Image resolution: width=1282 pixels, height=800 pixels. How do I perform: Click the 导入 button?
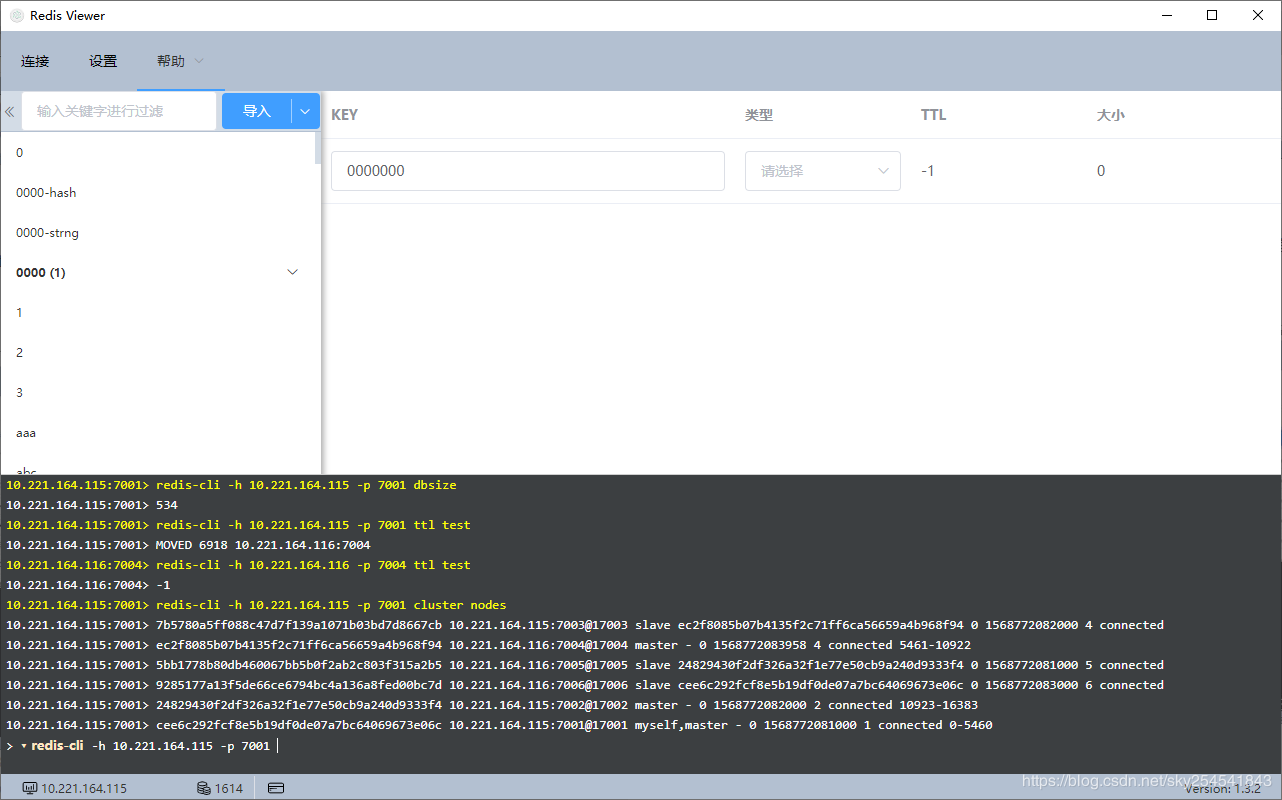[x=257, y=111]
